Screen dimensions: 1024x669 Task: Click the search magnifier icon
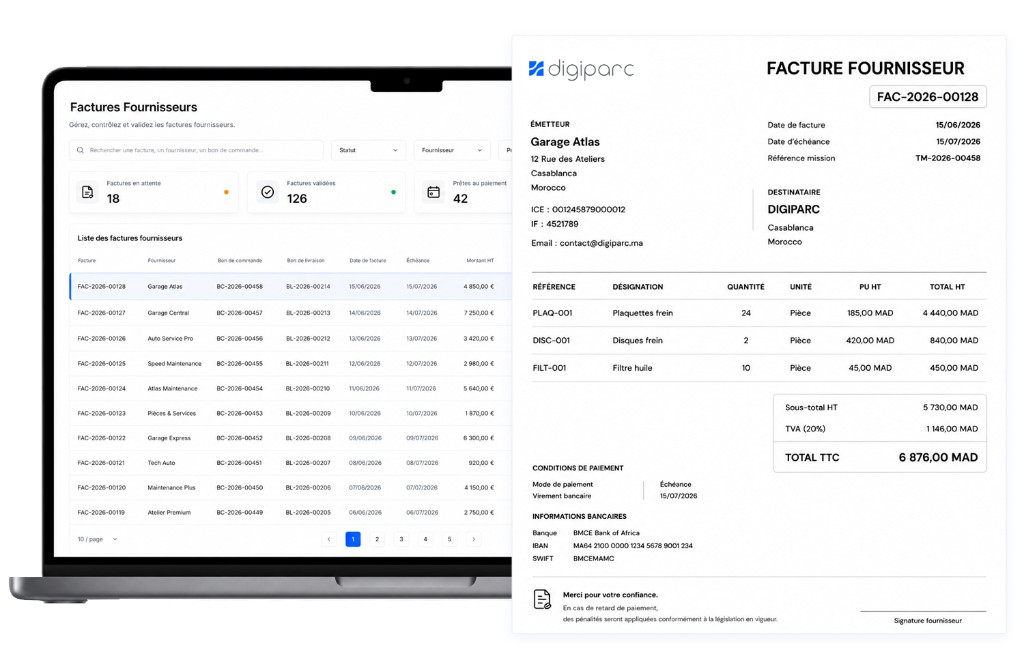coord(80,150)
